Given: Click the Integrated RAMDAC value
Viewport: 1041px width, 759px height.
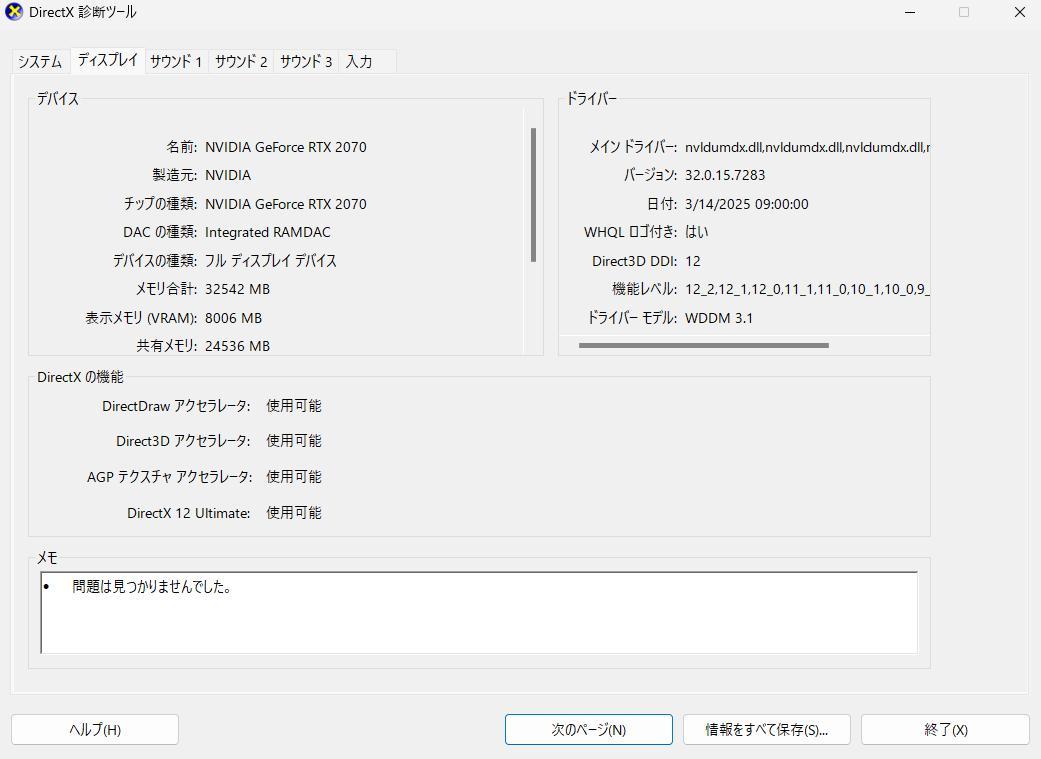Looking at the screenshot, I should tap(268, 232).
